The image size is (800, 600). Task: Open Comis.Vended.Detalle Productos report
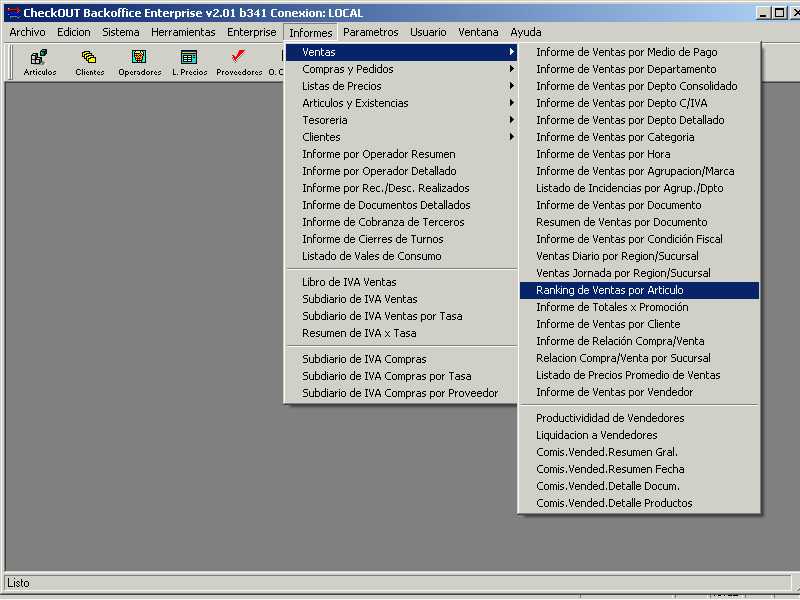tap(639, 503)
